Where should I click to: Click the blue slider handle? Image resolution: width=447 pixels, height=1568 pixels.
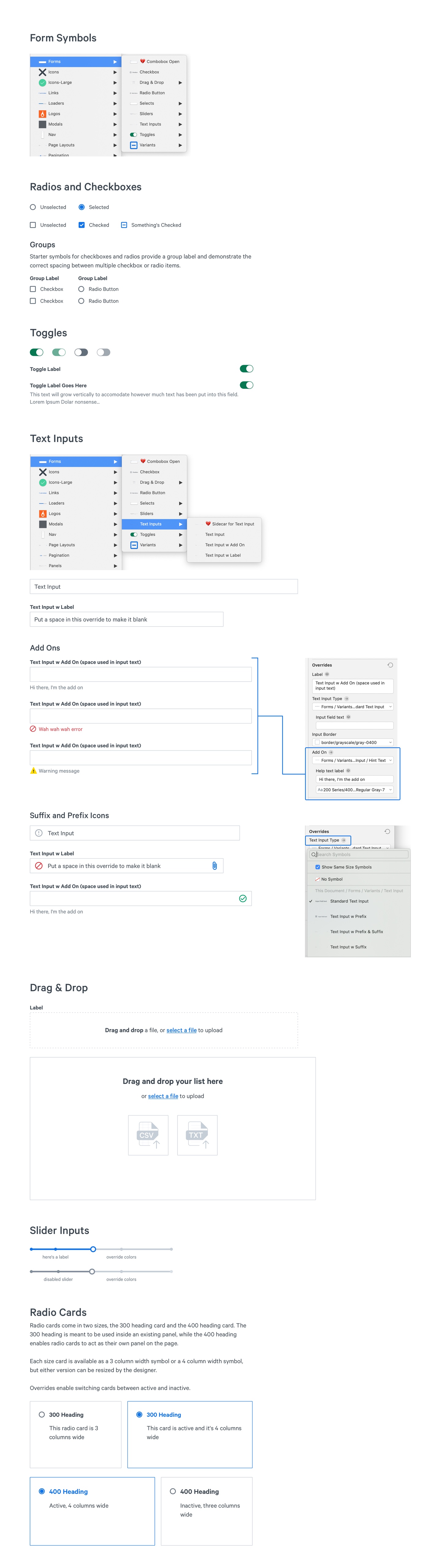(93, 1249)
